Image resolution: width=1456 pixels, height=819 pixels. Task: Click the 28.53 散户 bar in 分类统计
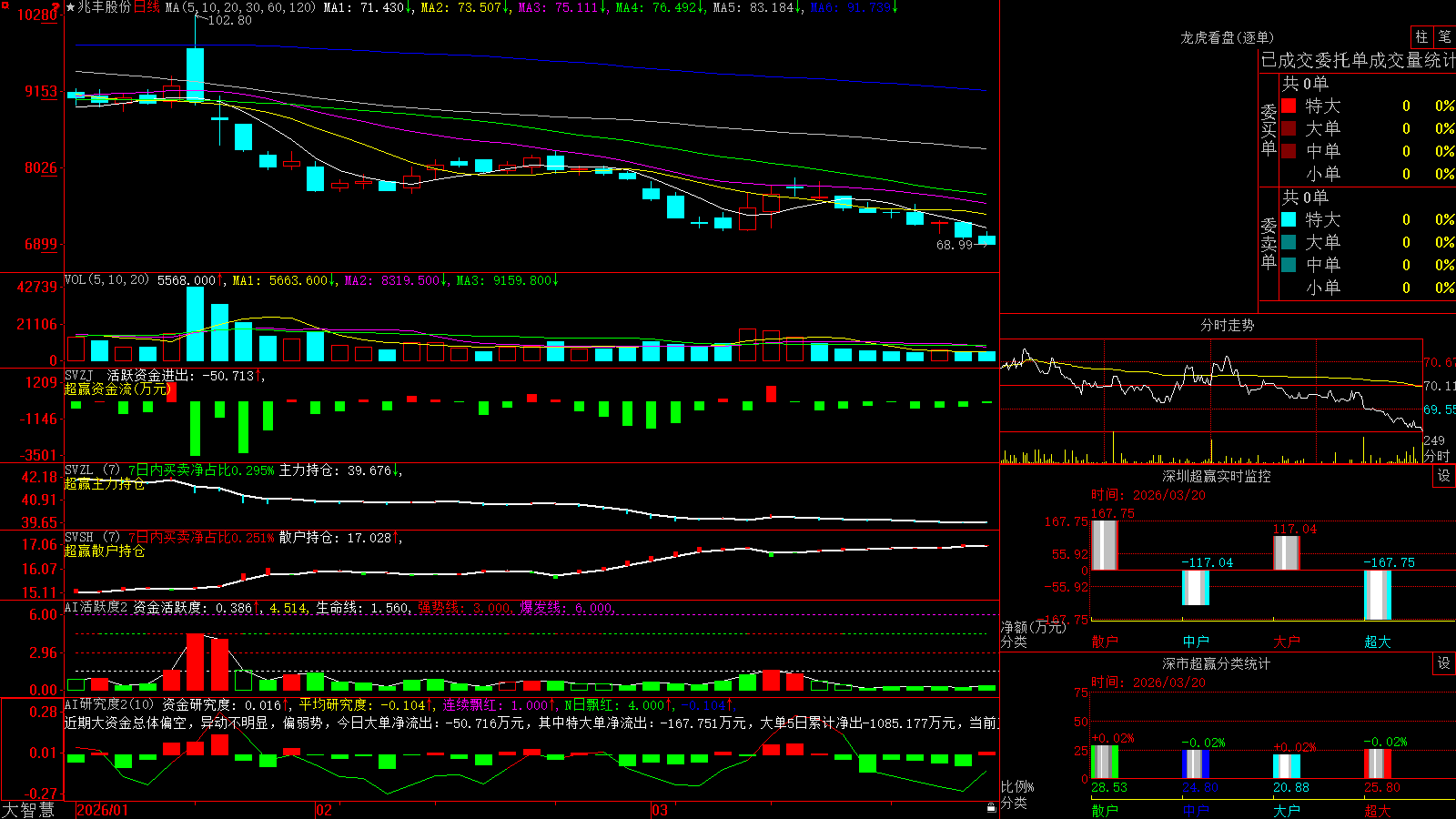point(1104,763)
